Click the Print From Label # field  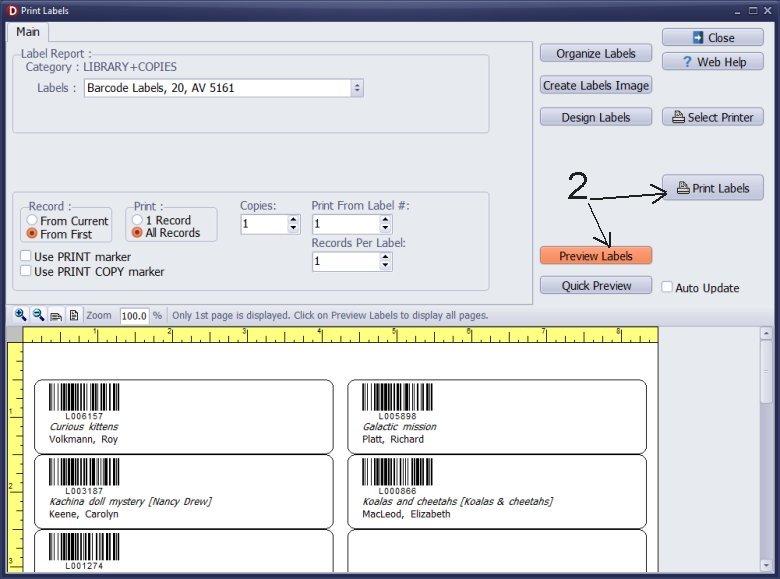pyautogui.click(x=347, y=224)
